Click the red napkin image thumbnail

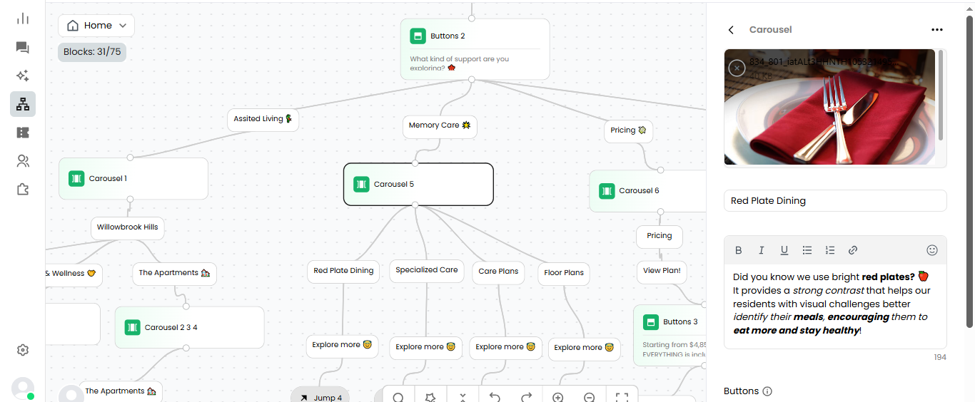pos(830,107)
